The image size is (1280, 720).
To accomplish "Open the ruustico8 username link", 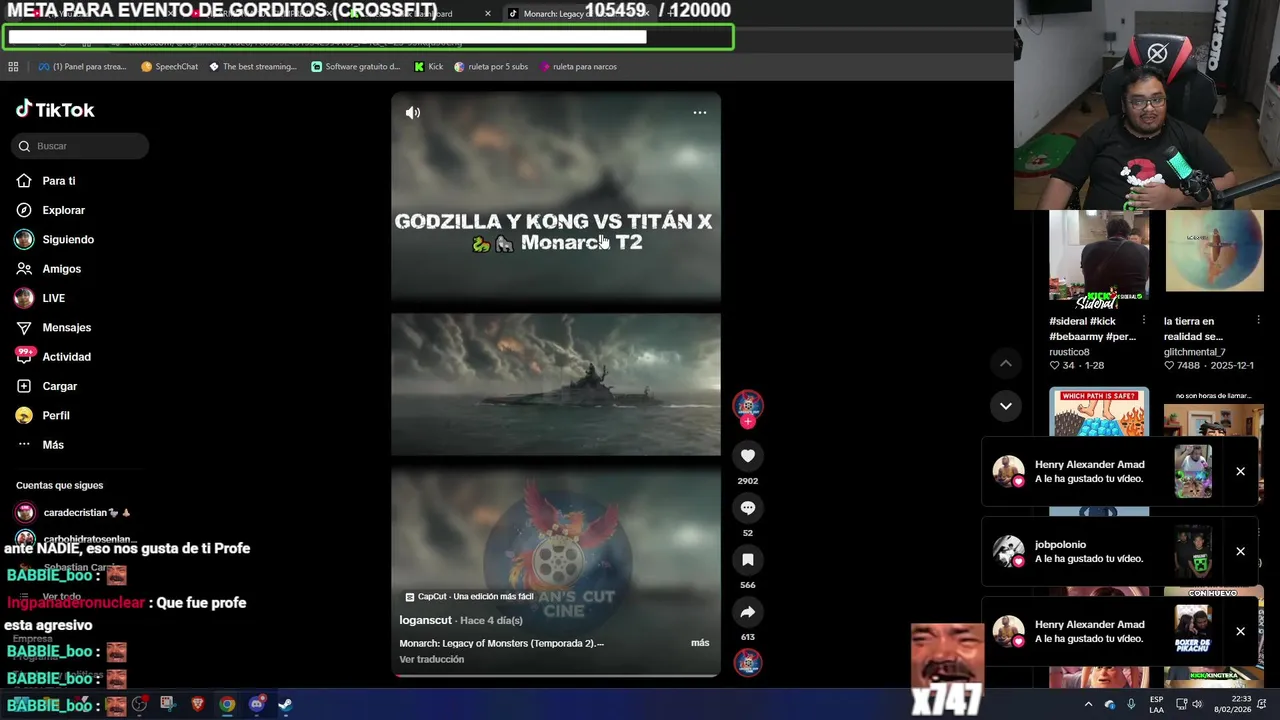I will point(1069,352).
